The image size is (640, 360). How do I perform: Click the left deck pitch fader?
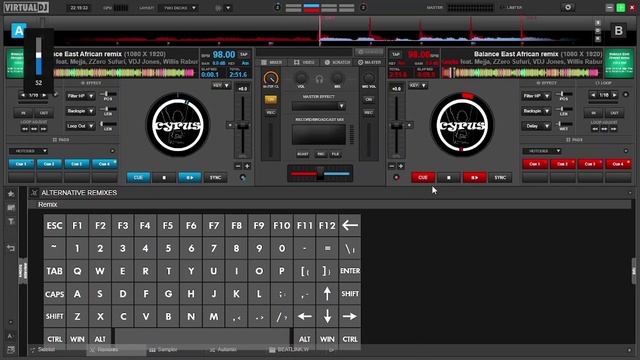click(x=243, y=126)
